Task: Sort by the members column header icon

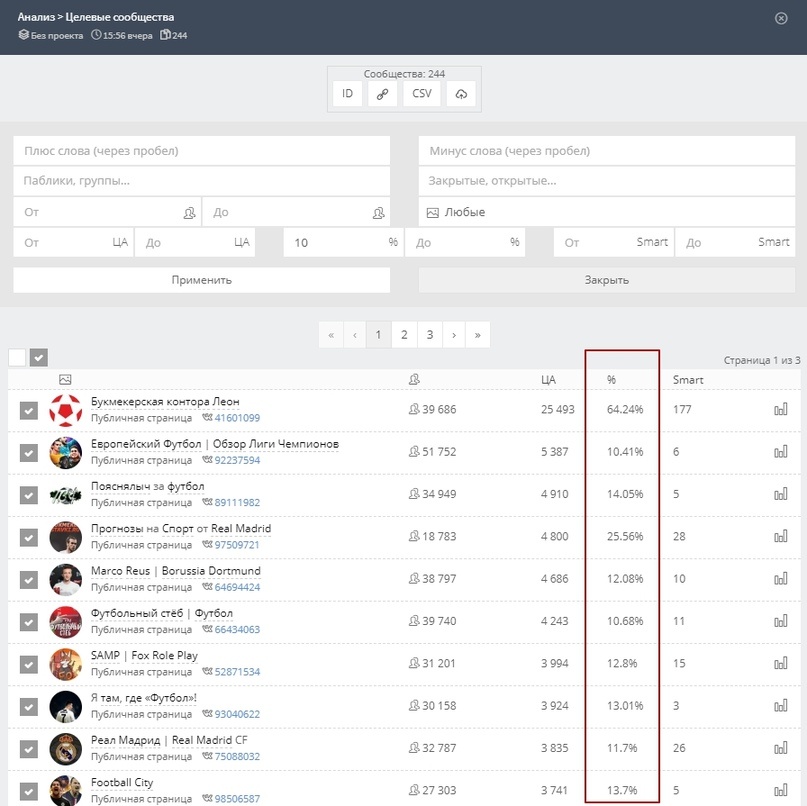Action: coord(414,380)
